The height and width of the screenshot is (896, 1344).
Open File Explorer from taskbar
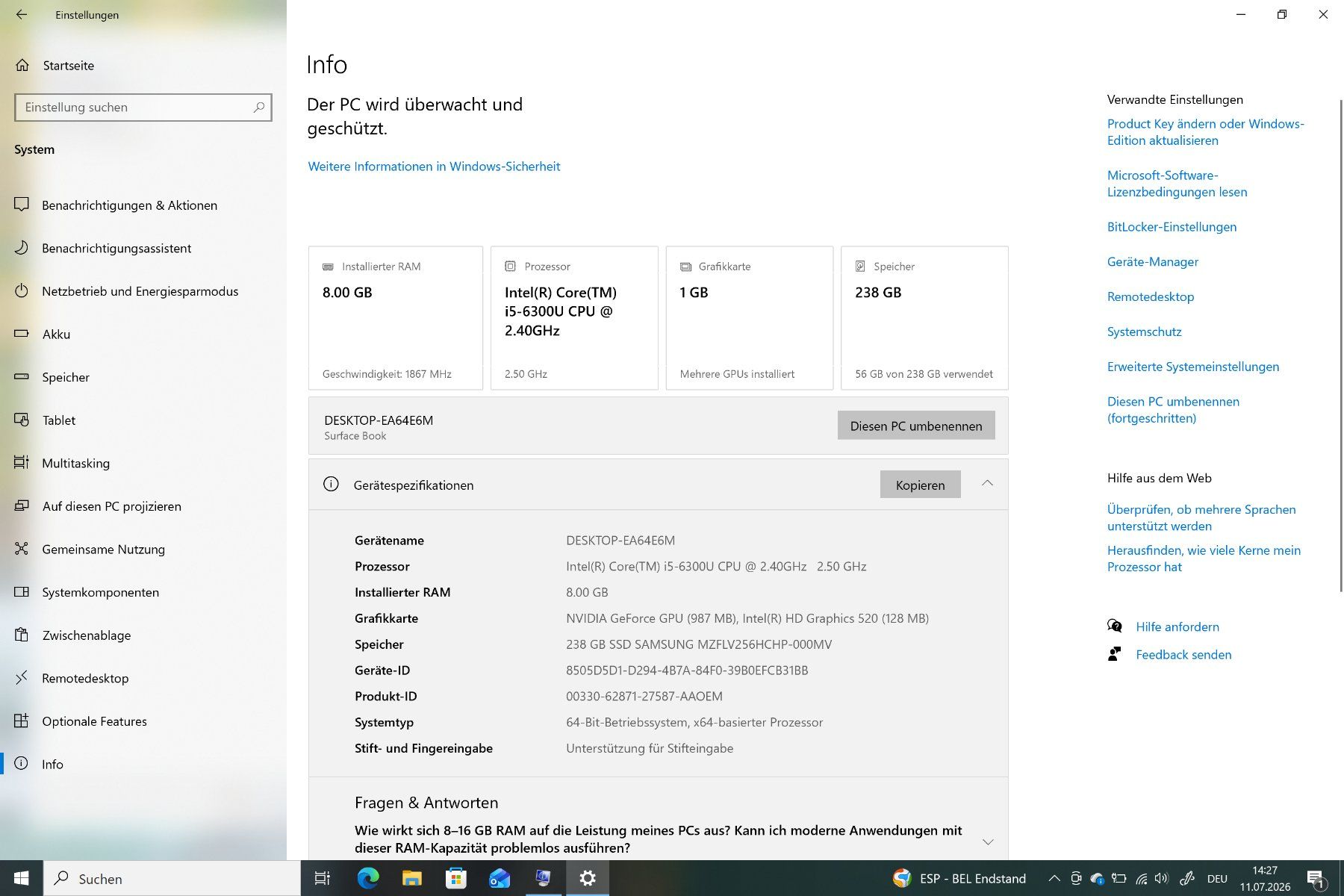pyautogui.click(x=411, y=878)
